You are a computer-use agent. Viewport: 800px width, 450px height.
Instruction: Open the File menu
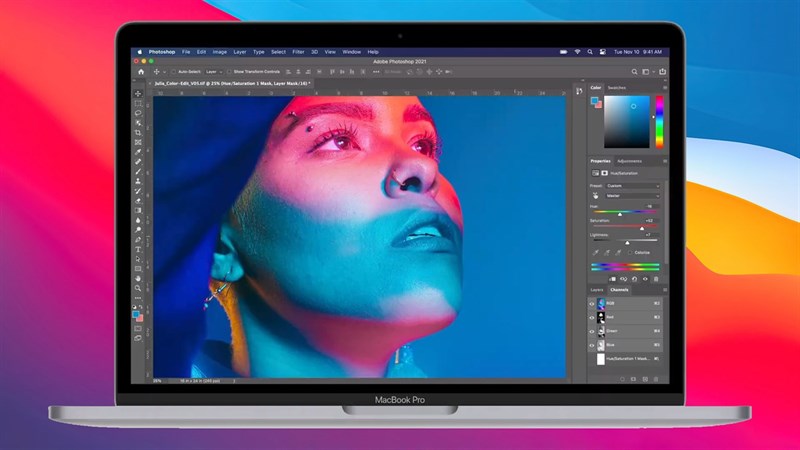tap(186, 52)
